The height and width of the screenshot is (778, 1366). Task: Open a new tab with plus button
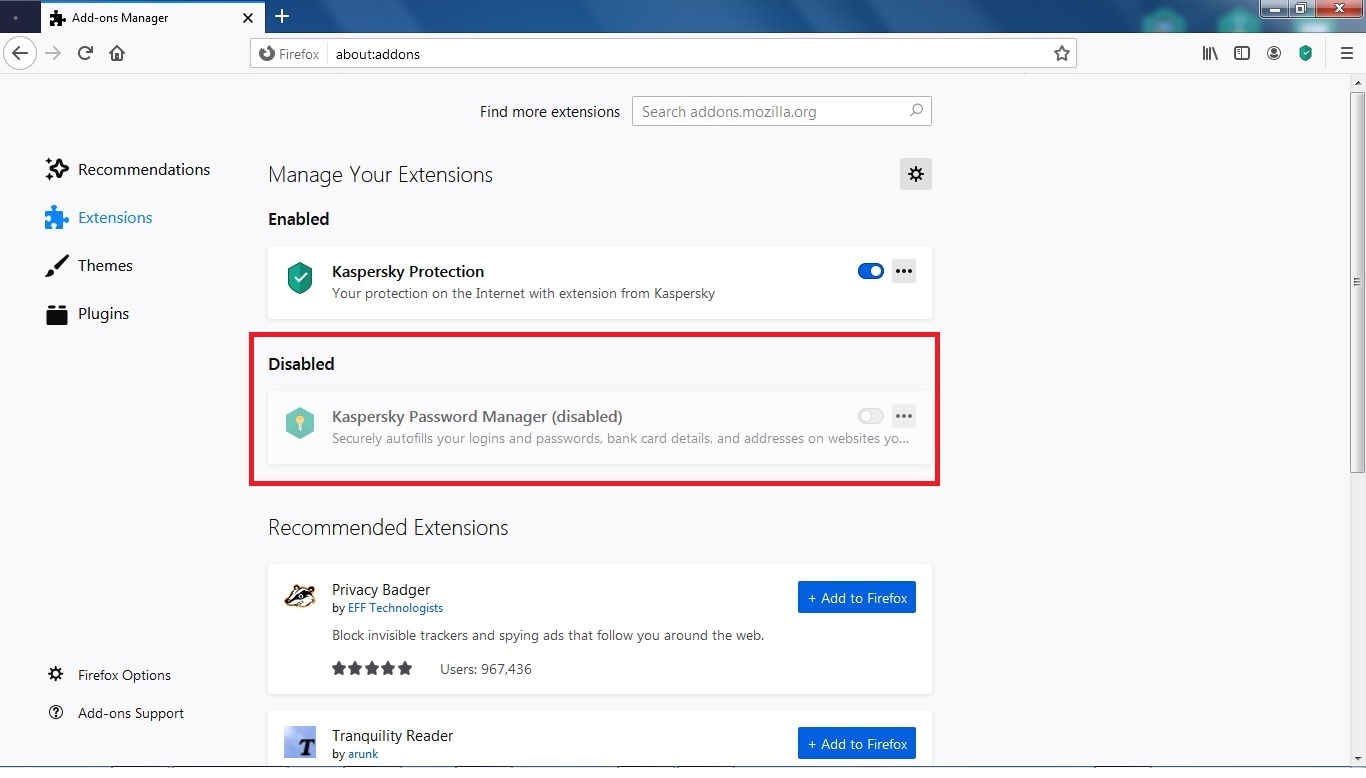[282, 16]
